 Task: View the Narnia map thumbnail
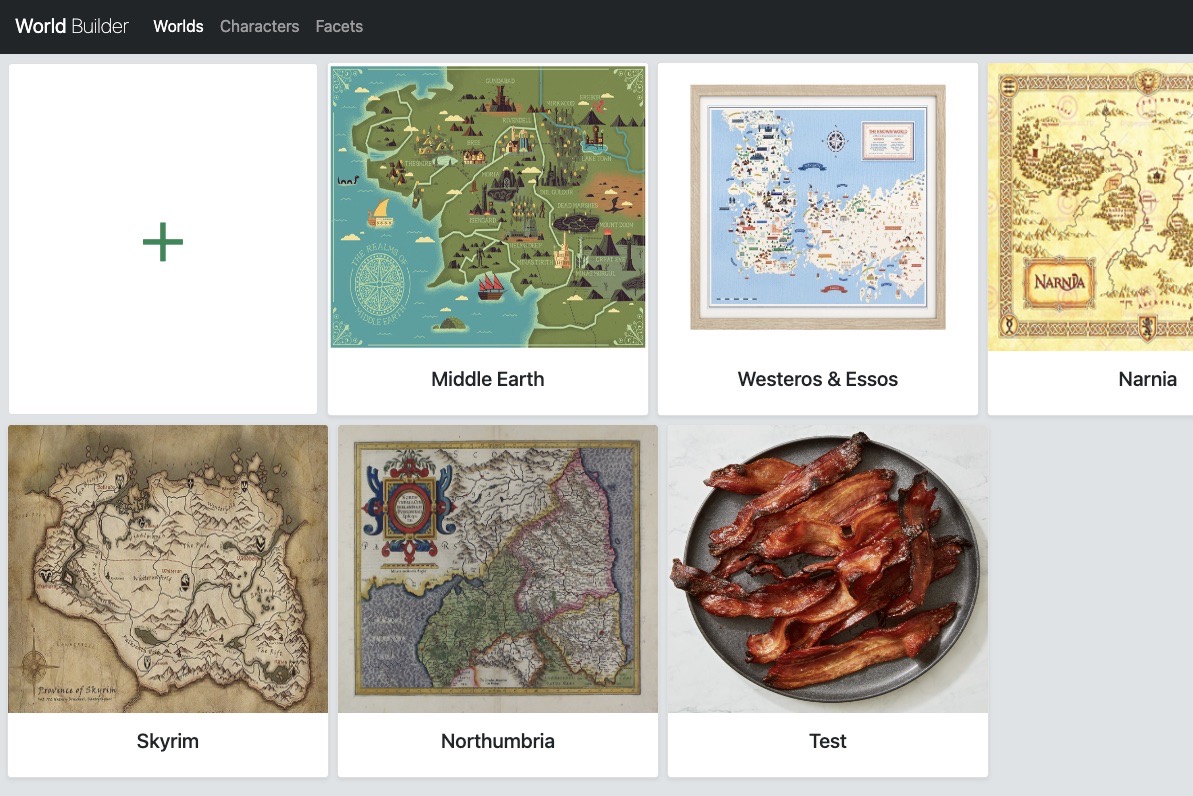tap(1090, 207)
